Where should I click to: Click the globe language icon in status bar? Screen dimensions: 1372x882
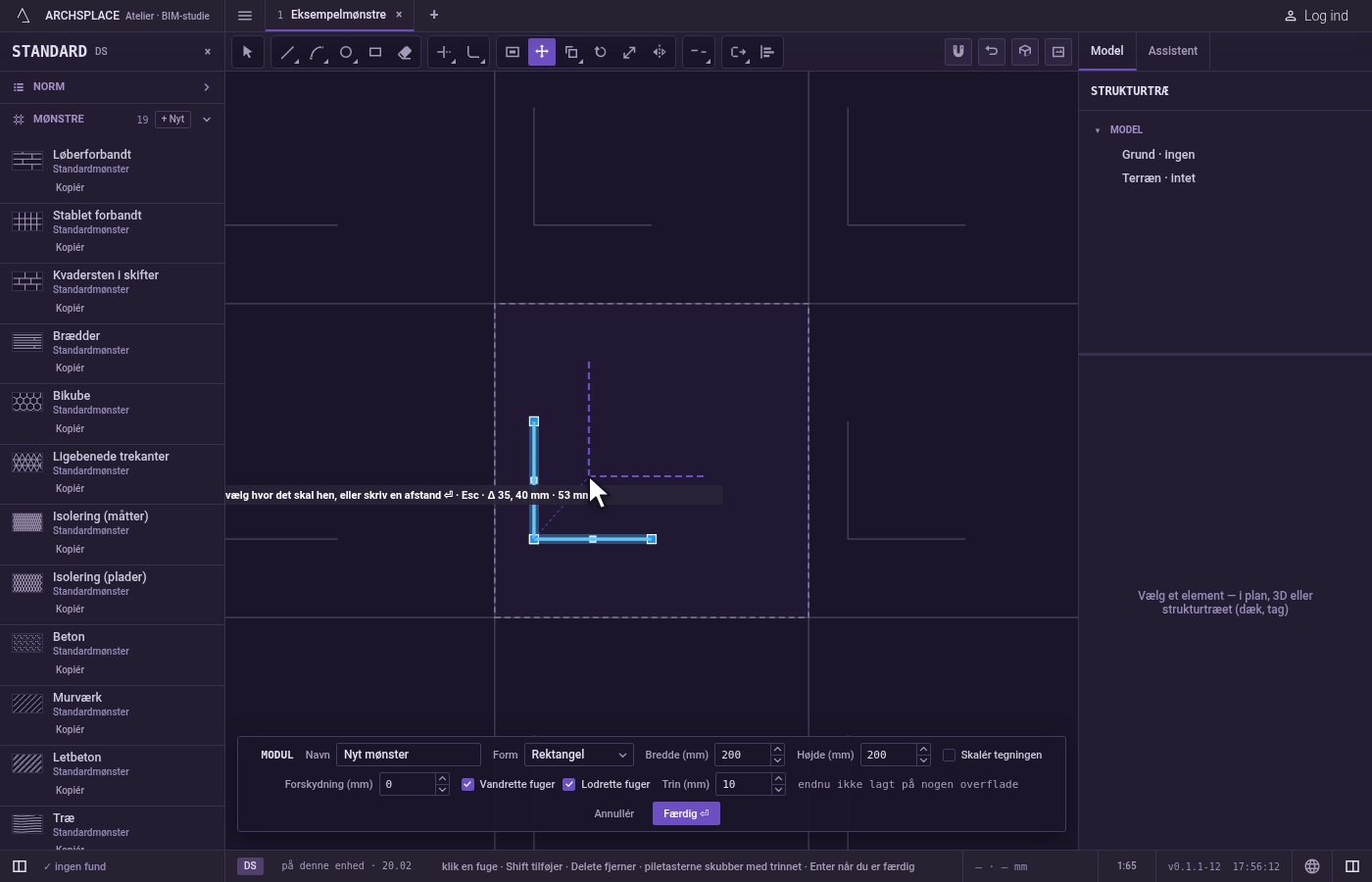(1312, 866)
